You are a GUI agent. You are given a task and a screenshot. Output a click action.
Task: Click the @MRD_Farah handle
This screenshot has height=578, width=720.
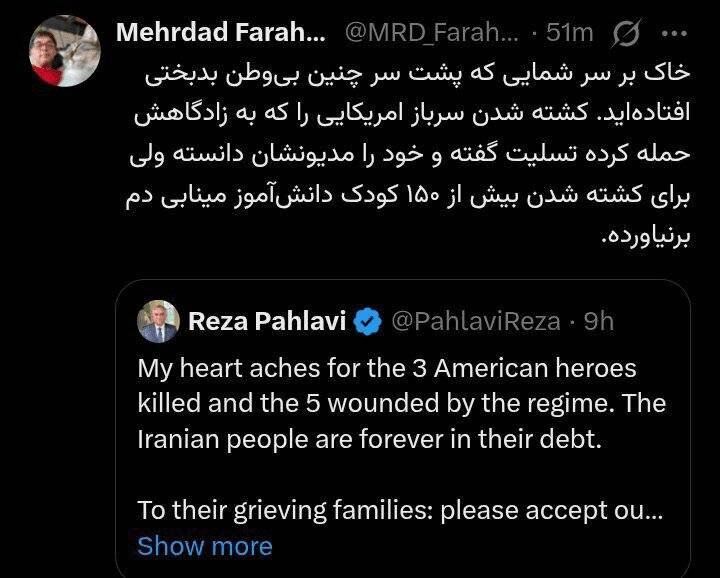[x=432, y=33]
